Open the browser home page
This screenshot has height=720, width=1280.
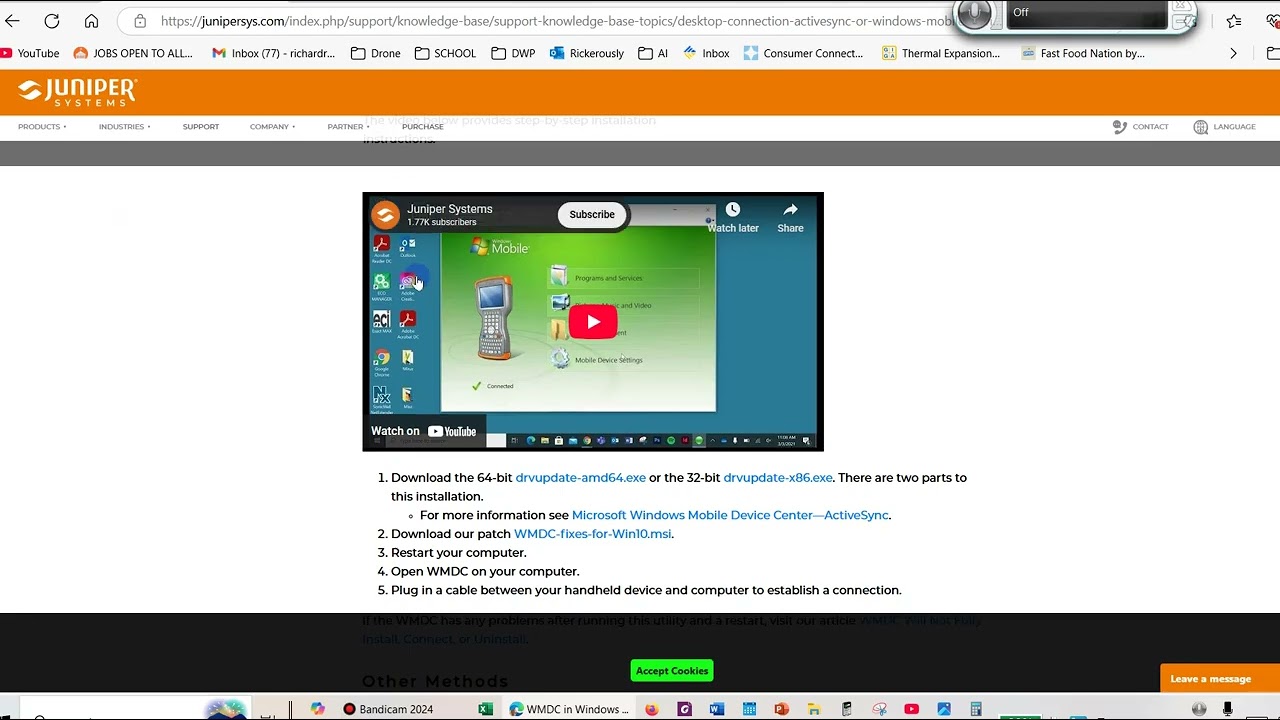(91, 21)
